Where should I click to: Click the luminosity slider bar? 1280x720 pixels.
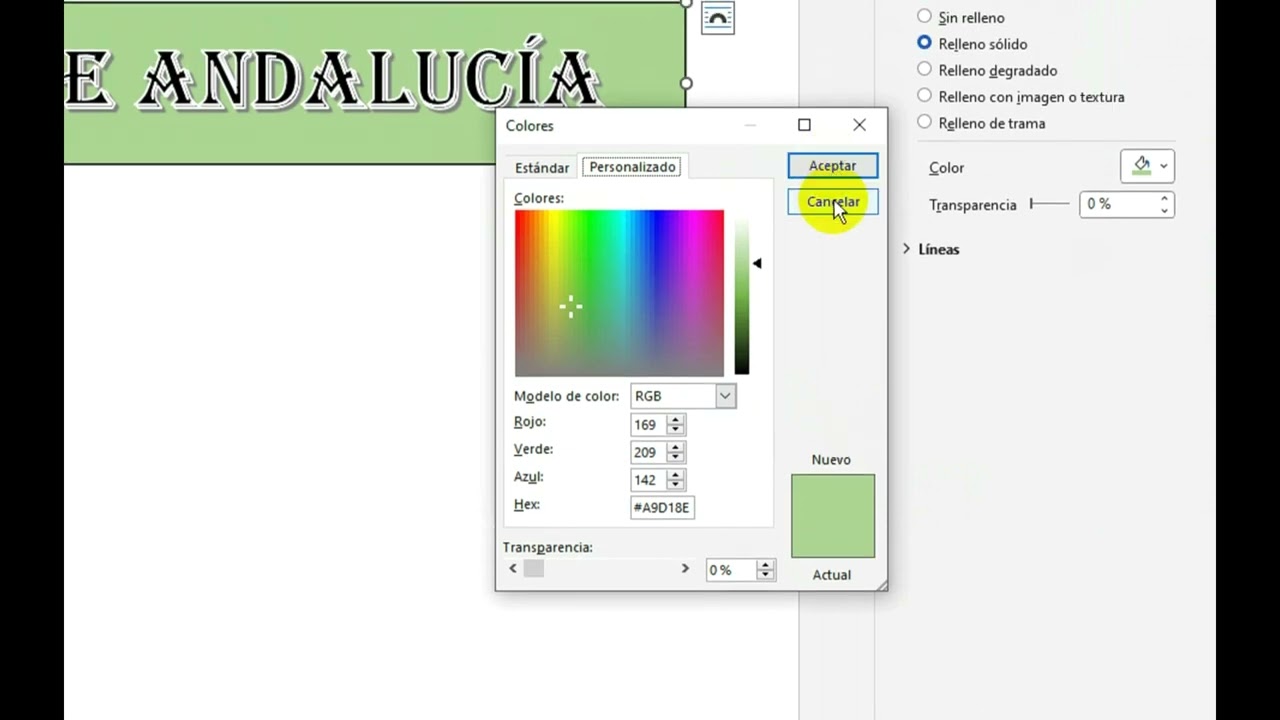[742, 293]
